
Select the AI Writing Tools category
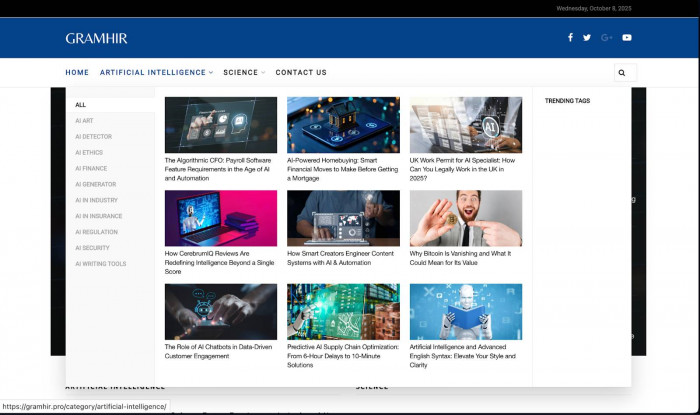coord(101,264)
